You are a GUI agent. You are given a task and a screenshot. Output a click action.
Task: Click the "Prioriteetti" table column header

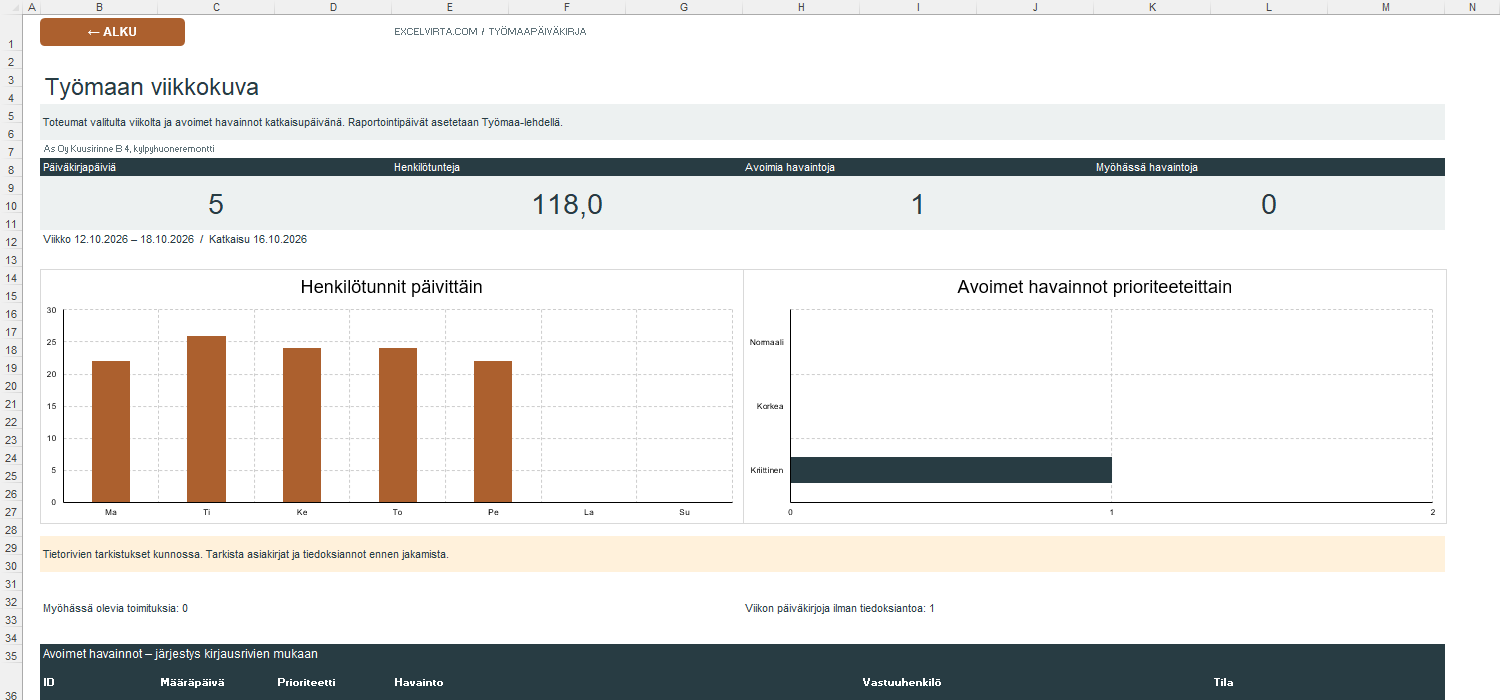pyautogui.click(x=306, y=683)
